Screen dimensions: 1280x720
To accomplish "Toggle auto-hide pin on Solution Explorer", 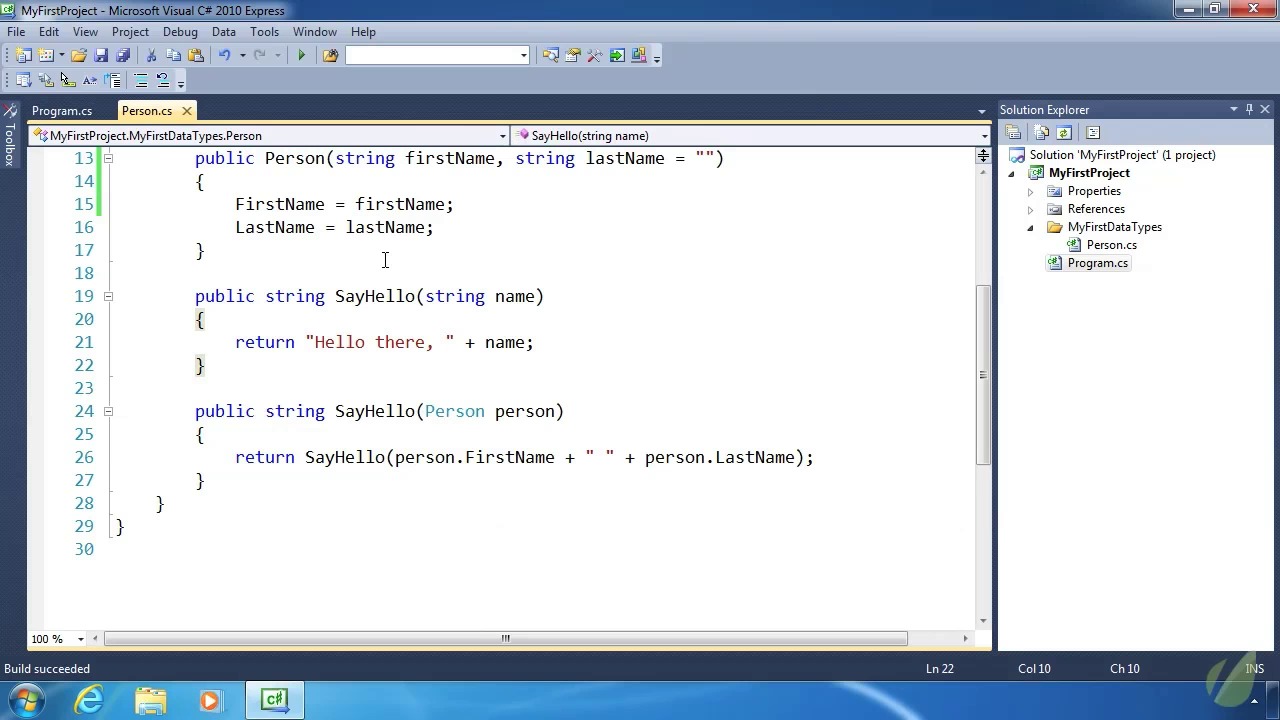I will pos(1249,109).
